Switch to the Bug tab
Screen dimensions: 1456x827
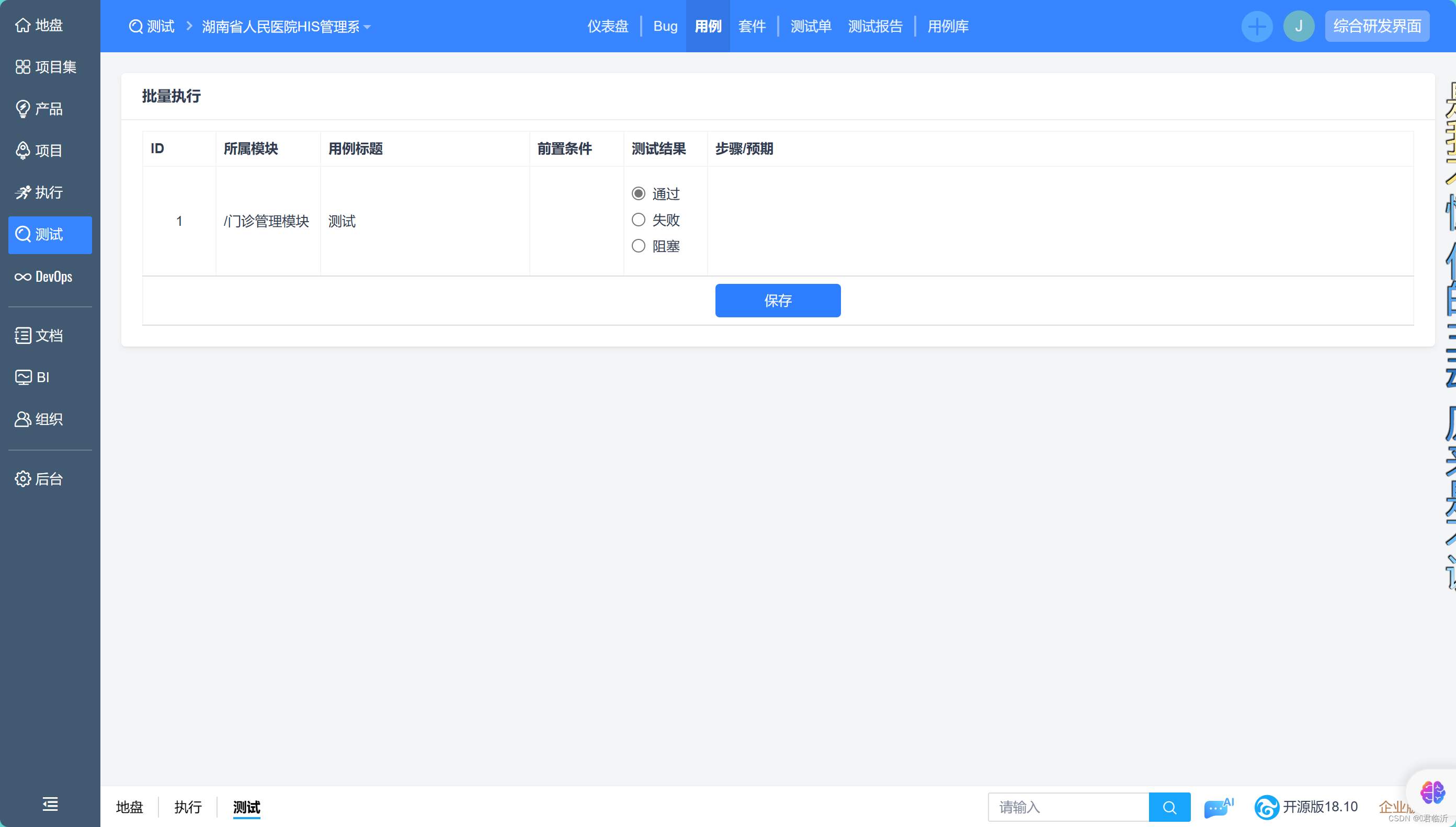(665, 26)
